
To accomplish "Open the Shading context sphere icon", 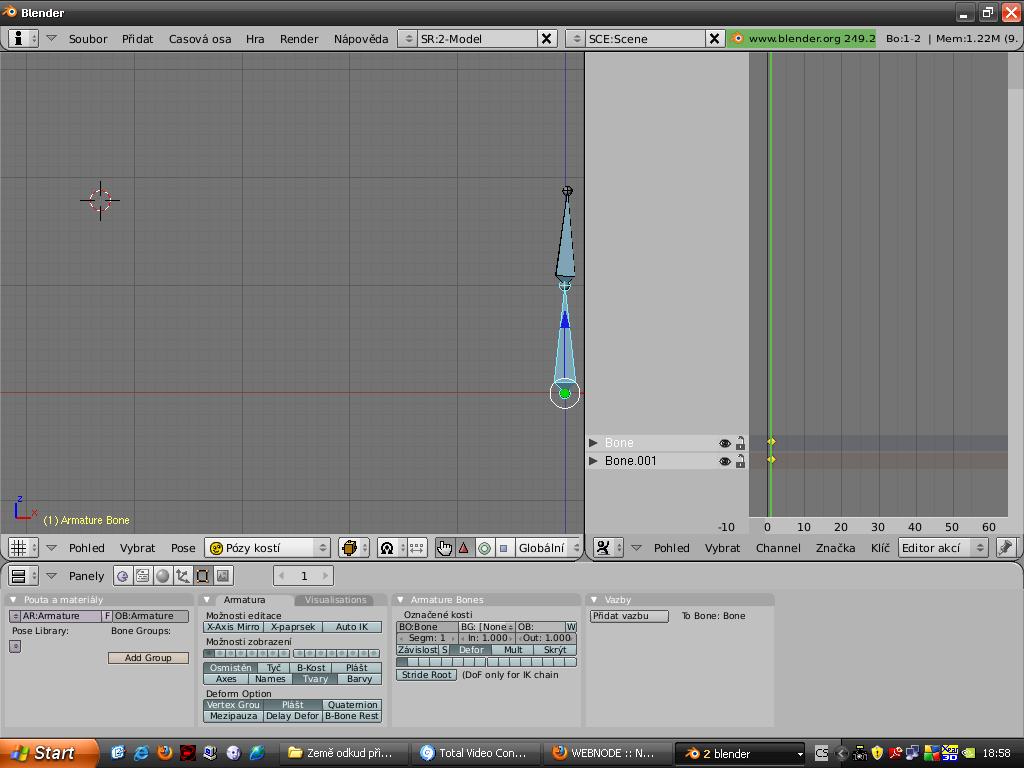I will [x=163, y=576].
